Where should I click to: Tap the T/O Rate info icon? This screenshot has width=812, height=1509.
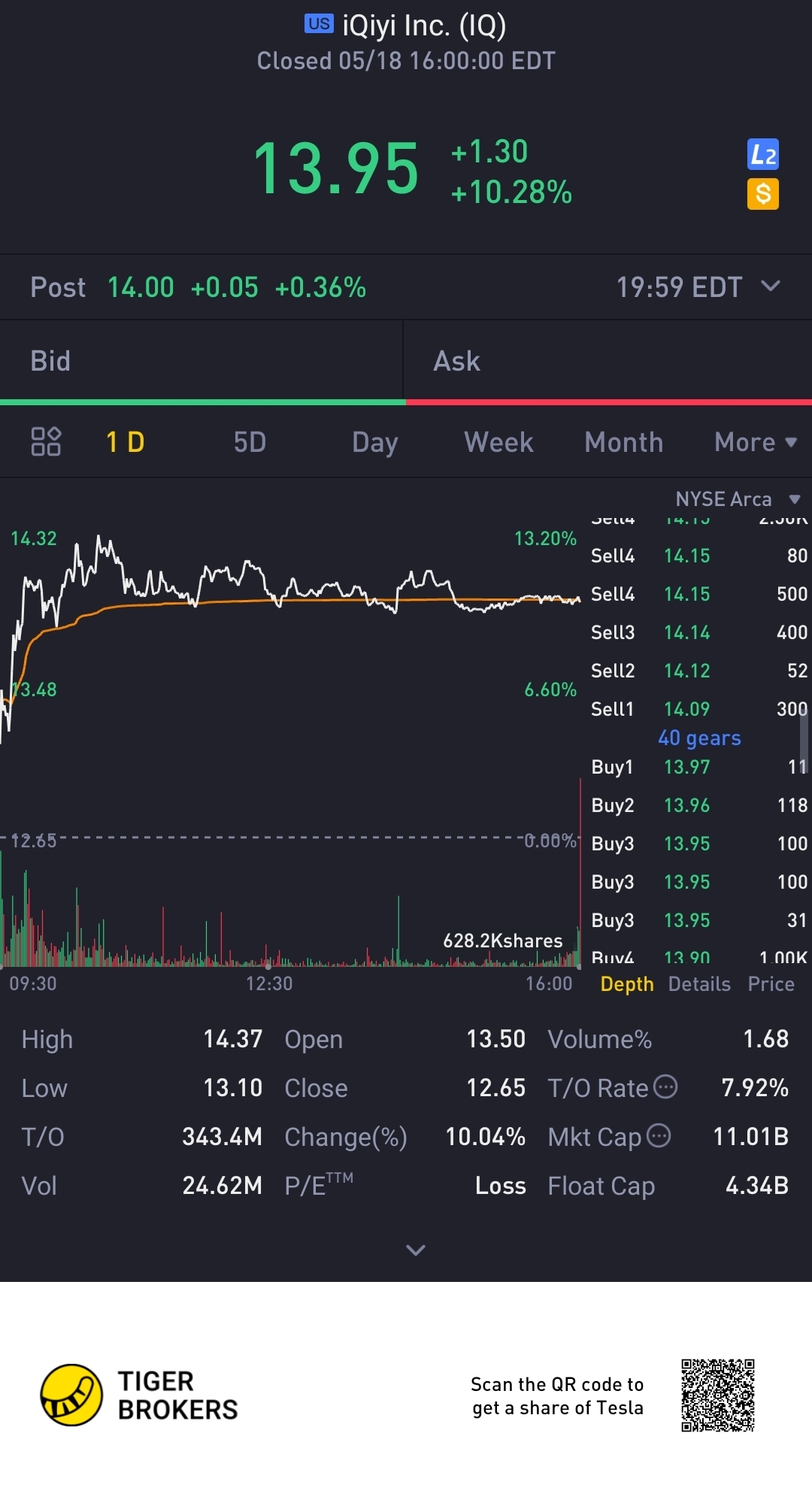(x=665, y=1086)
